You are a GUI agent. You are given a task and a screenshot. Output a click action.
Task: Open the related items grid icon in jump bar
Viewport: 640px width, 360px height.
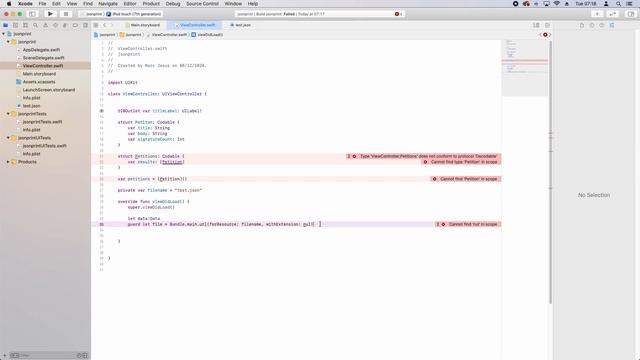96,25
